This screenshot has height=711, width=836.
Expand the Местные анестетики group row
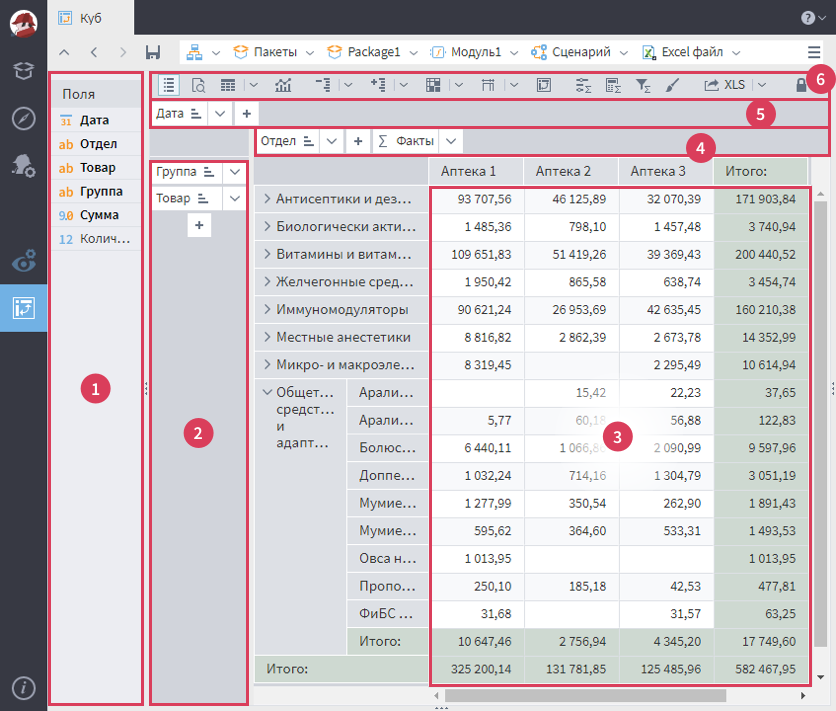click(267, 337)
